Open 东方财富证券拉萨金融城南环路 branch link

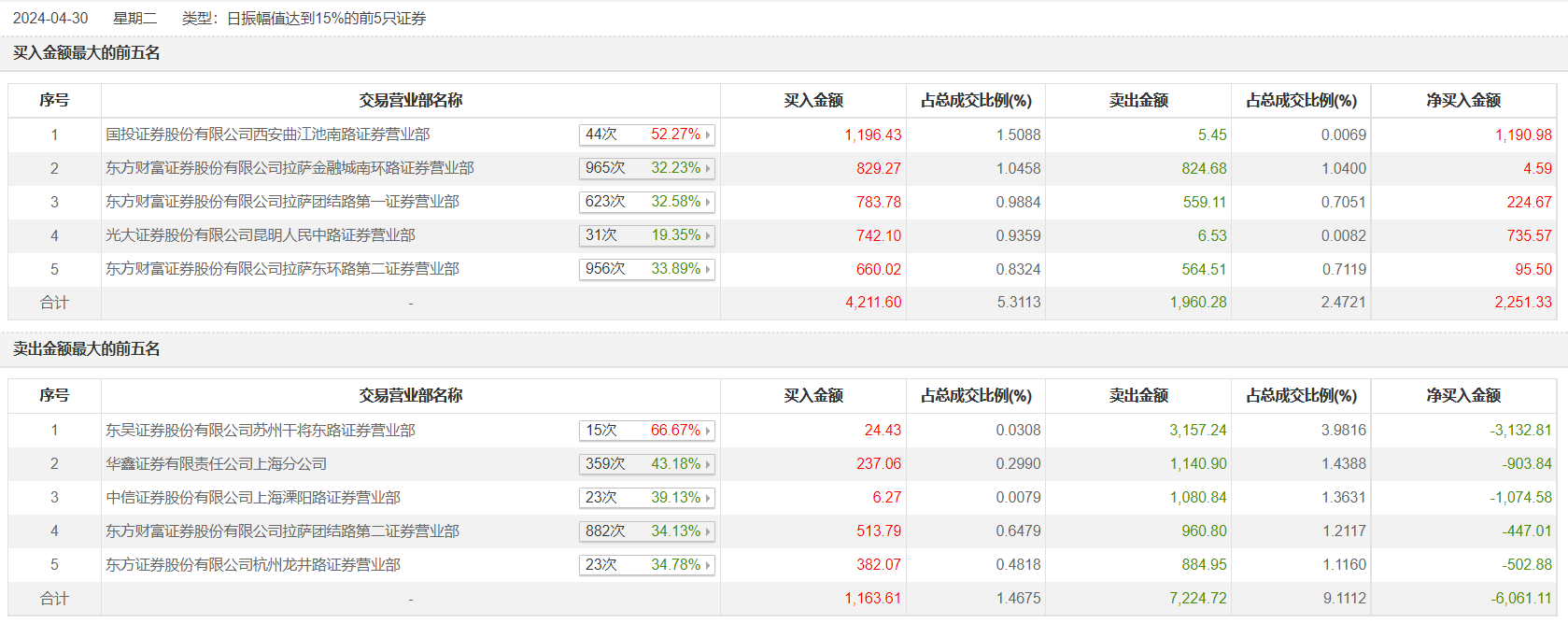(290, 168)
